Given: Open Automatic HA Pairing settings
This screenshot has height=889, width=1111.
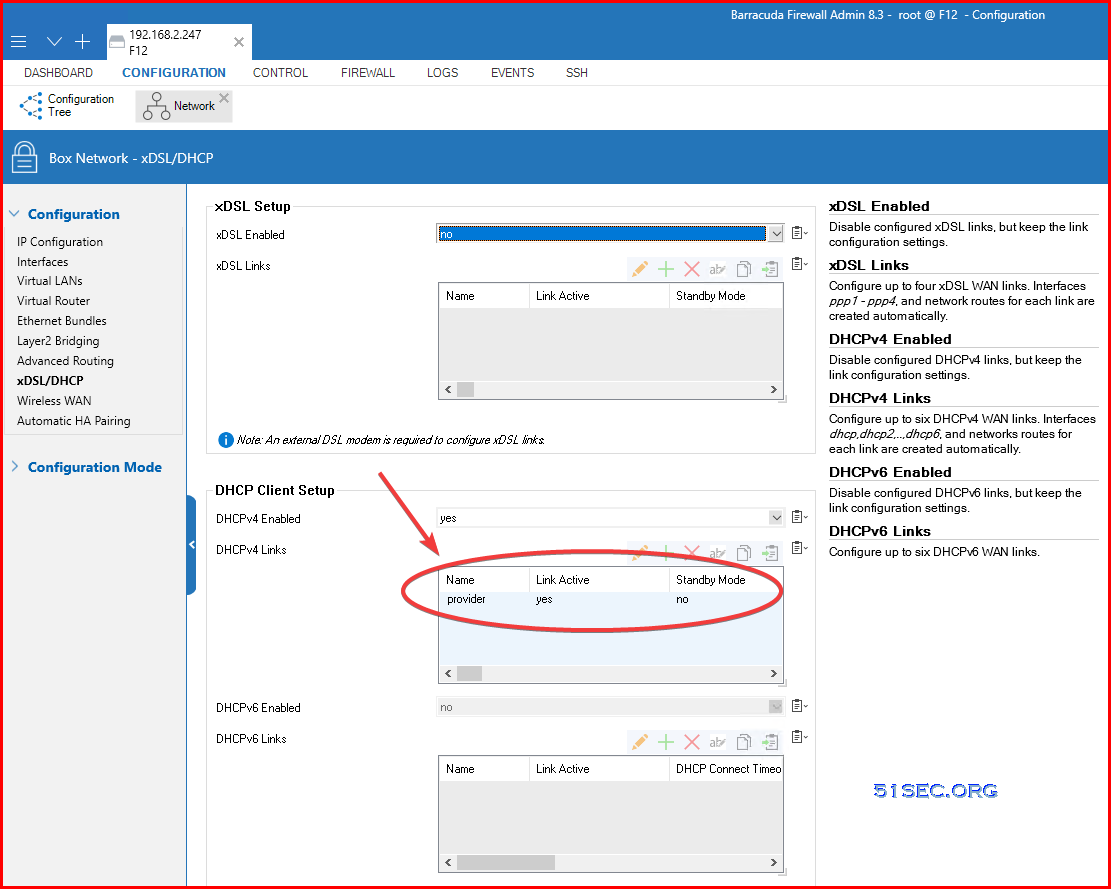Looking at the screenshot, I should pyautogui.click(x=74, y=421).
